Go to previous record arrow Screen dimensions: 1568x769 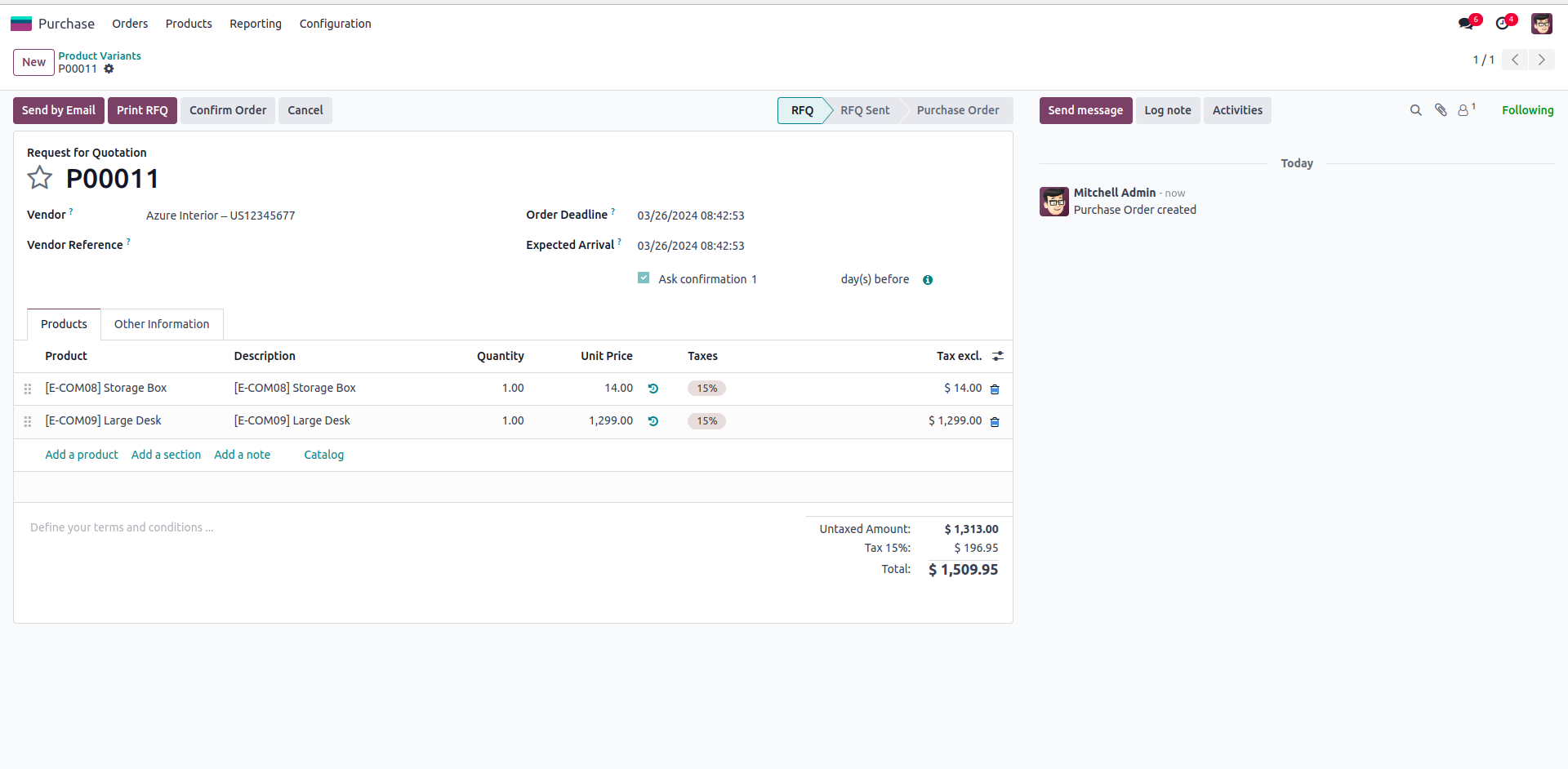coord(1515,60)
